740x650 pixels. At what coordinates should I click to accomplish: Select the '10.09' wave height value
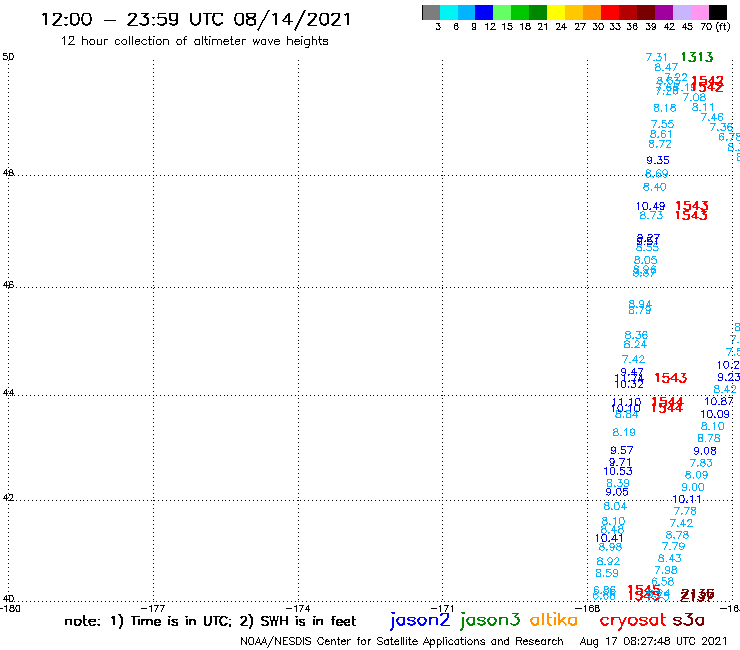[x=715, y=414]
